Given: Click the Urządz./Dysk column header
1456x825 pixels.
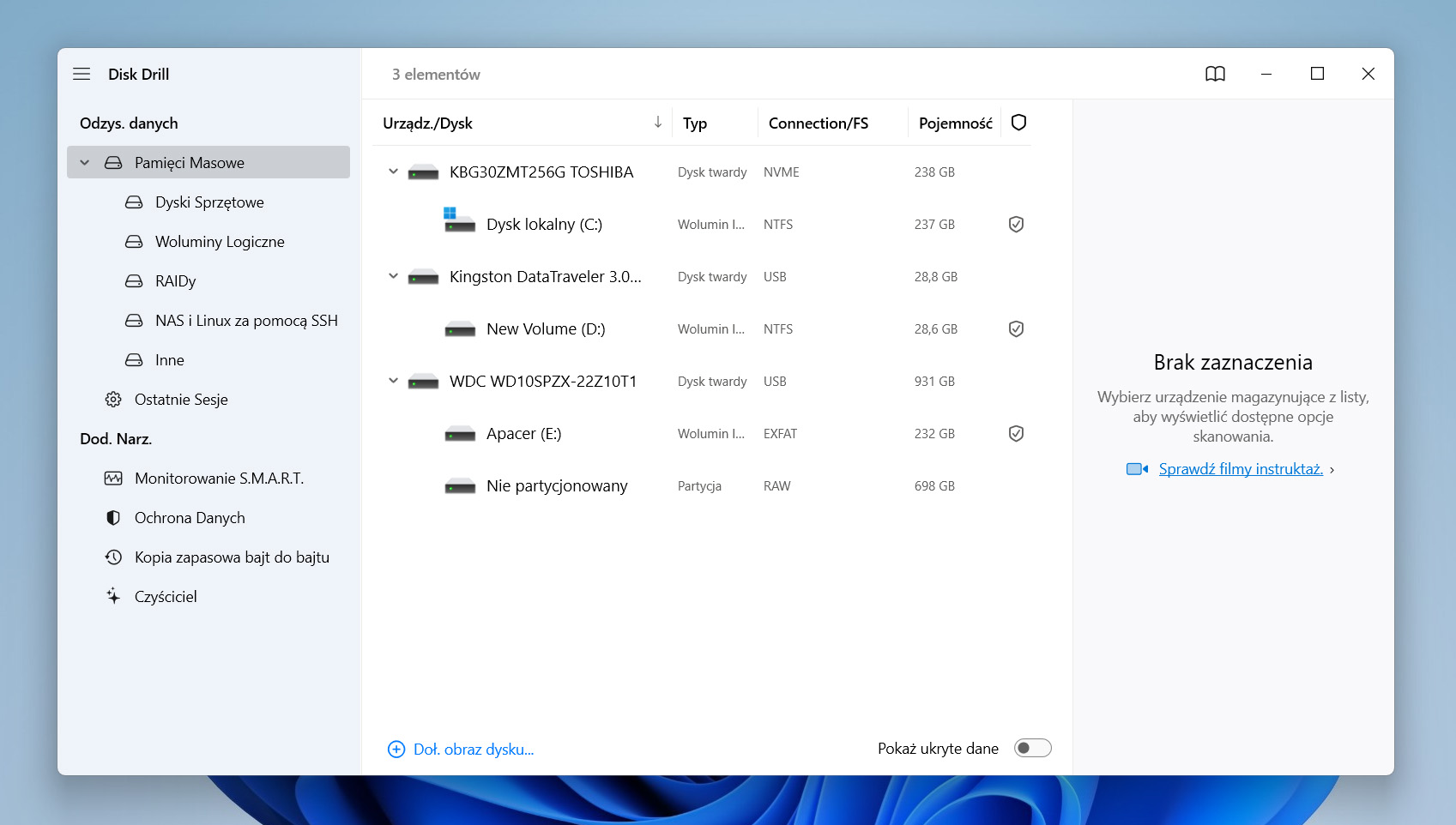Looking at the screenshot, I should pyautogui.click(x=427, y=123).
